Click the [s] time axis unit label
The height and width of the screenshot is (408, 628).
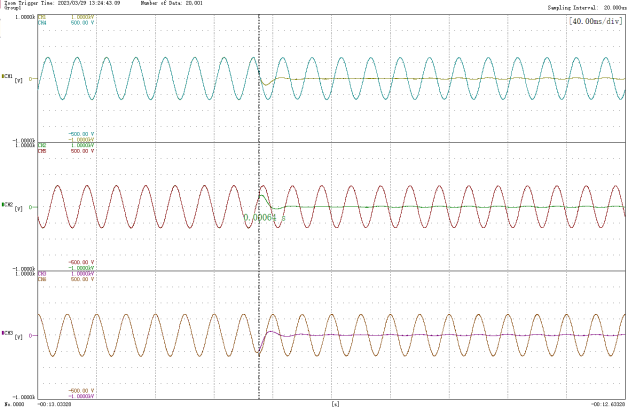pyautogui.click(x=333, y=403)
